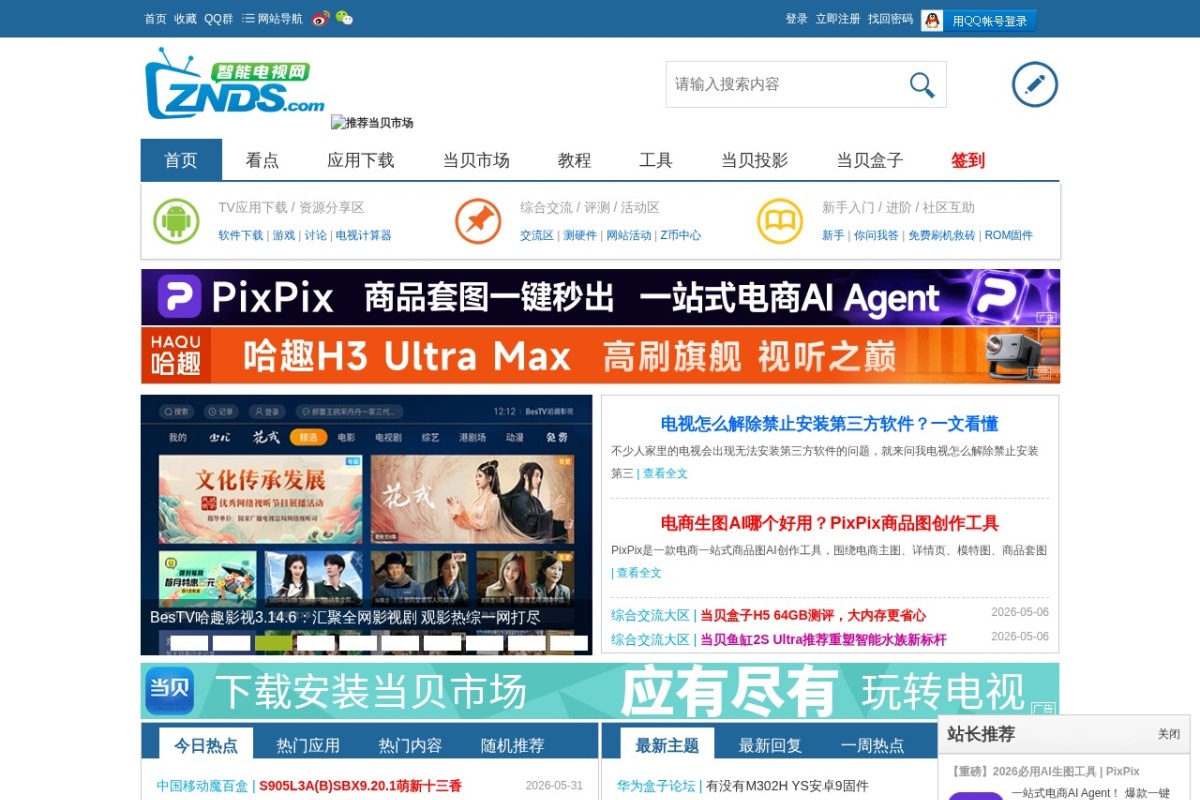Switch to the 最新主题 tab
The width and height of the screenshot is (1200, 800).
point(667,745)
